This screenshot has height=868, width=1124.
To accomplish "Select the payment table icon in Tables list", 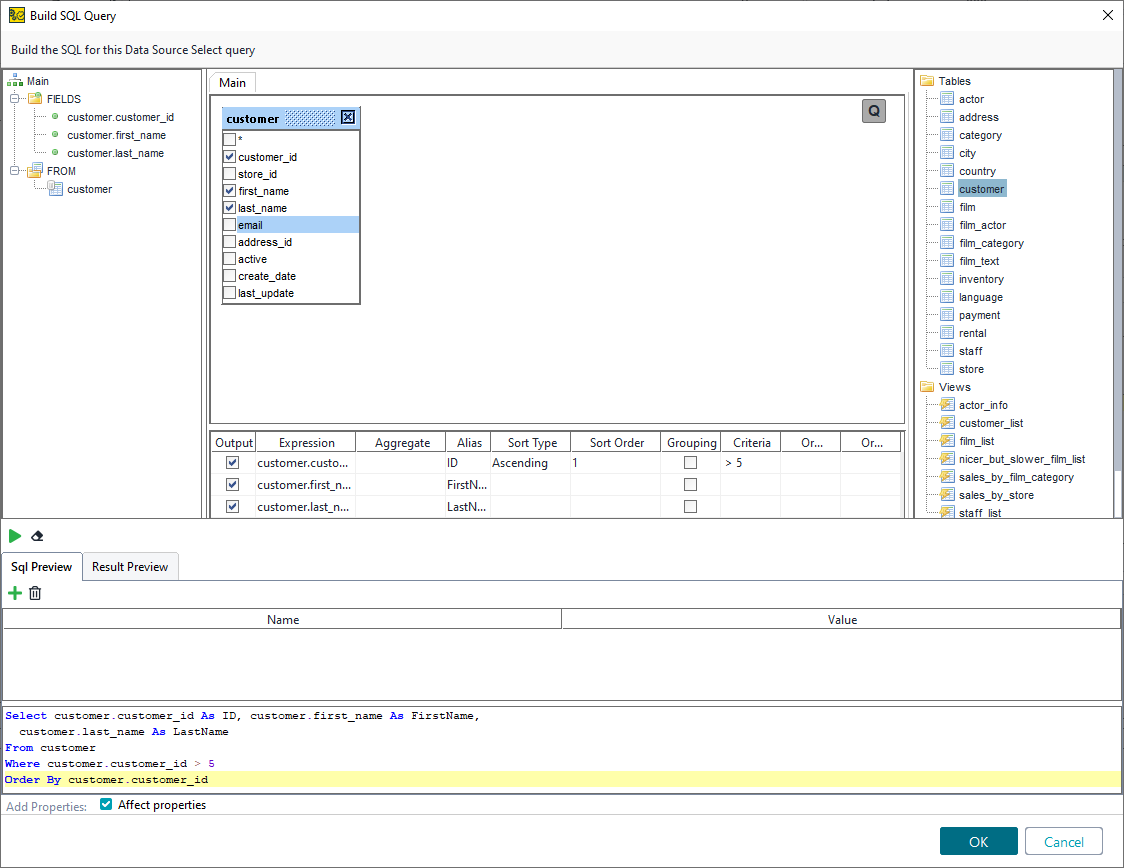I will click(x=948, y=314).
